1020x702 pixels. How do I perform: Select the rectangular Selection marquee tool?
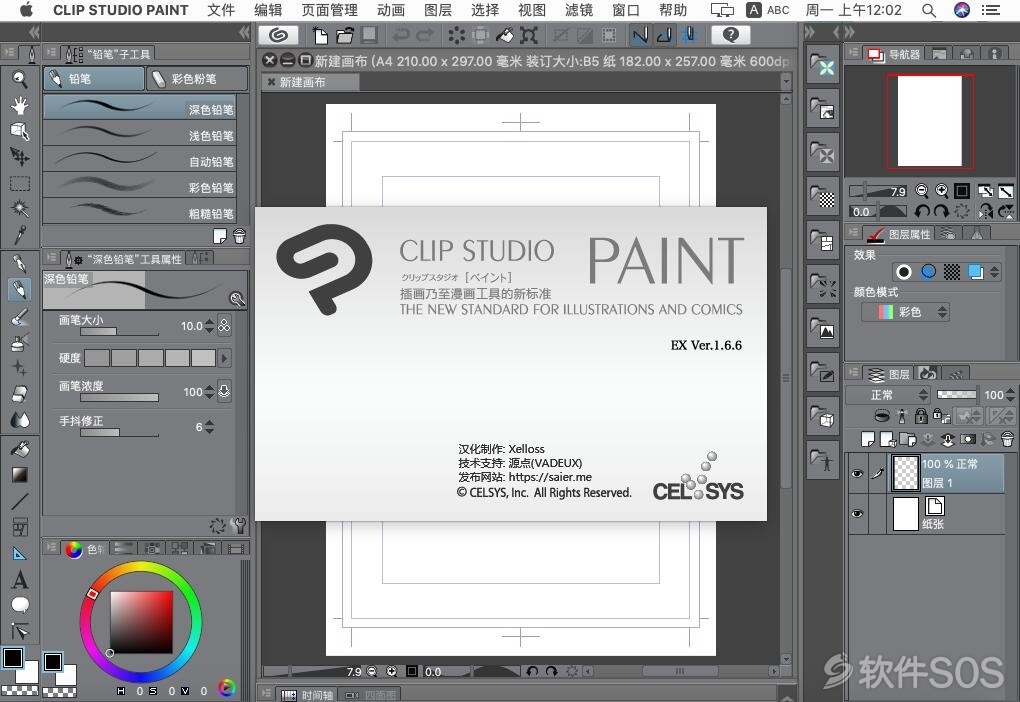[20, 183]
